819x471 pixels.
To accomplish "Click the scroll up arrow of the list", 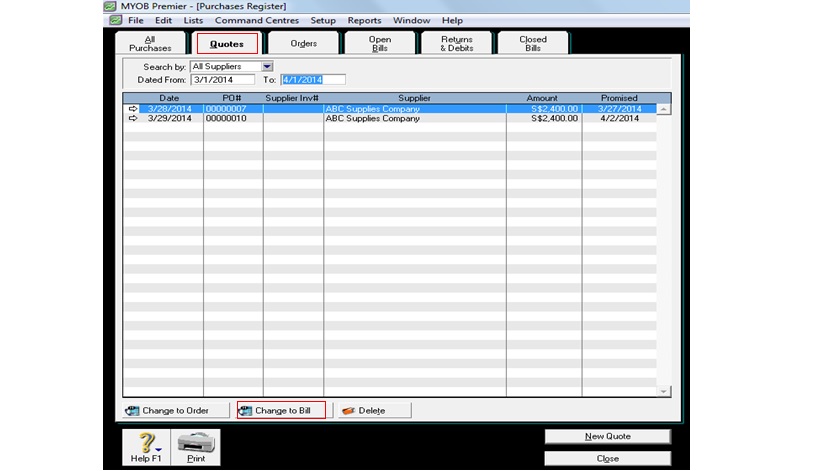I will 663,109.
